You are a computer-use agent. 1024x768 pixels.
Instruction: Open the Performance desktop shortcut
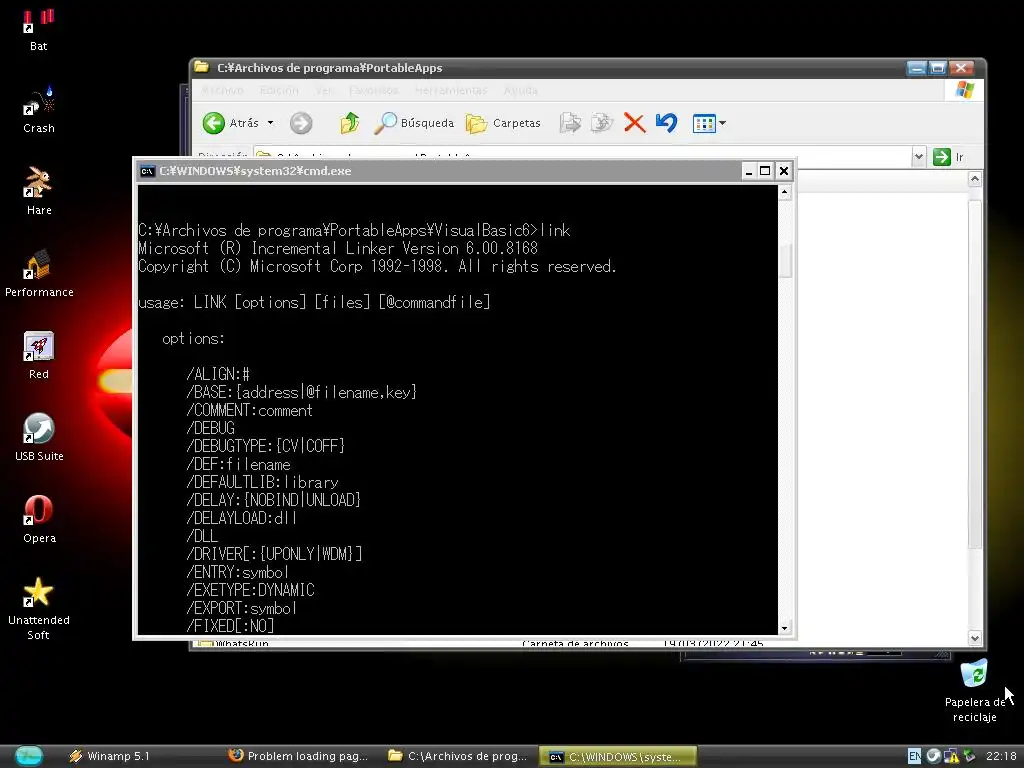39,273
